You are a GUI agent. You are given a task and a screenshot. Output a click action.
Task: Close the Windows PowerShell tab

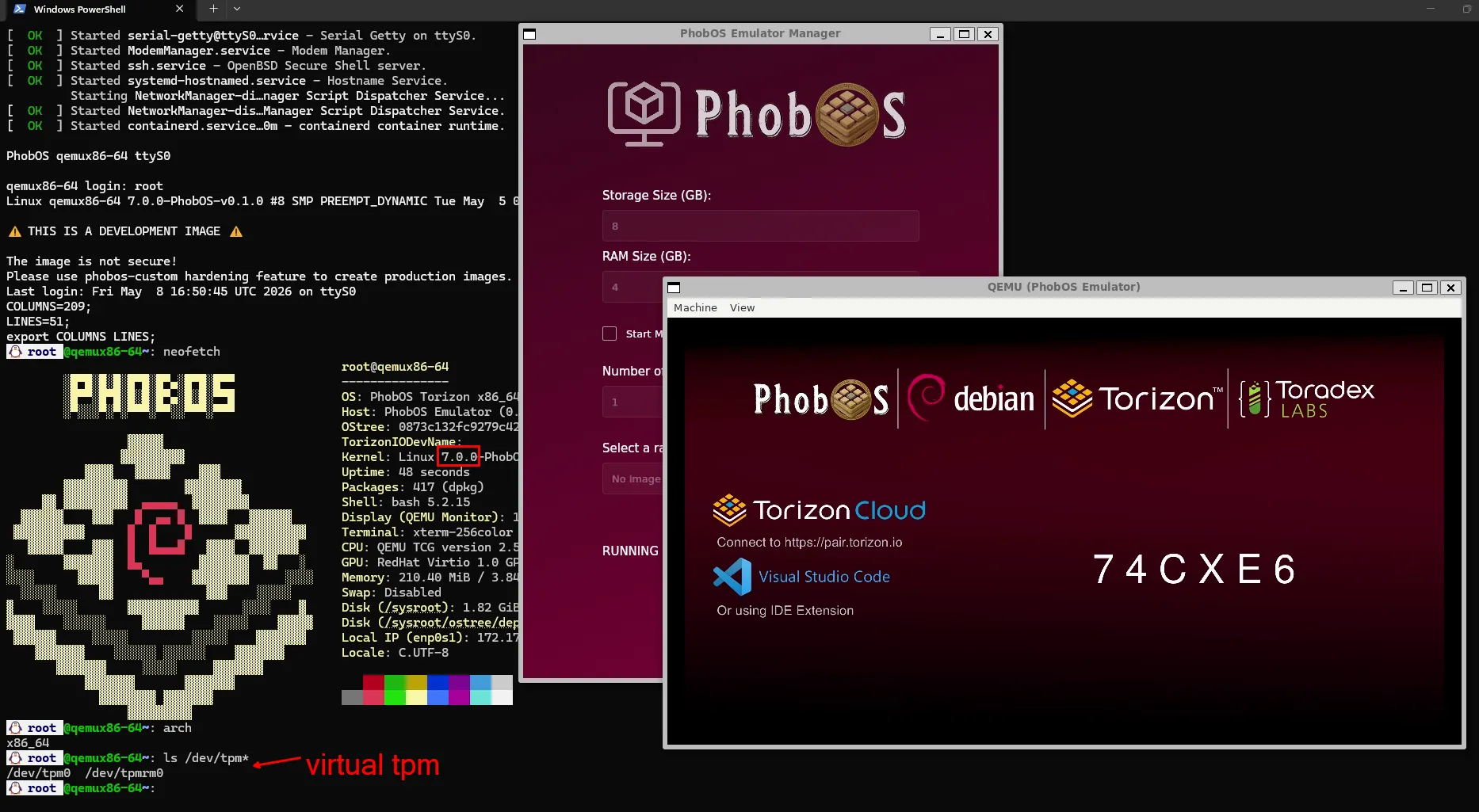click(x=180, y=9)
